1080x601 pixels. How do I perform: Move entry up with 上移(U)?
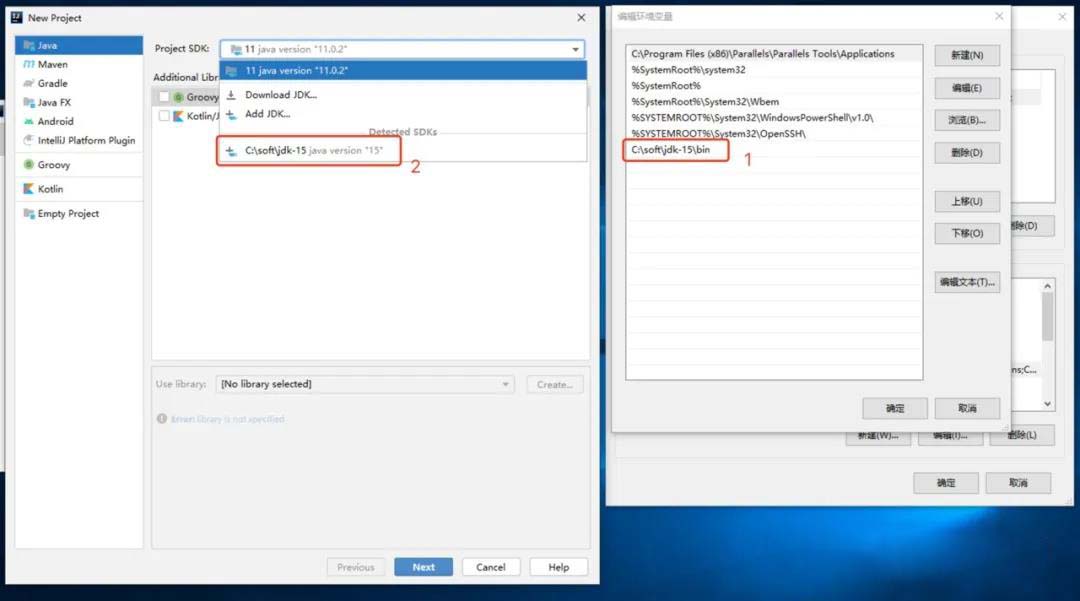pos(967,202)
